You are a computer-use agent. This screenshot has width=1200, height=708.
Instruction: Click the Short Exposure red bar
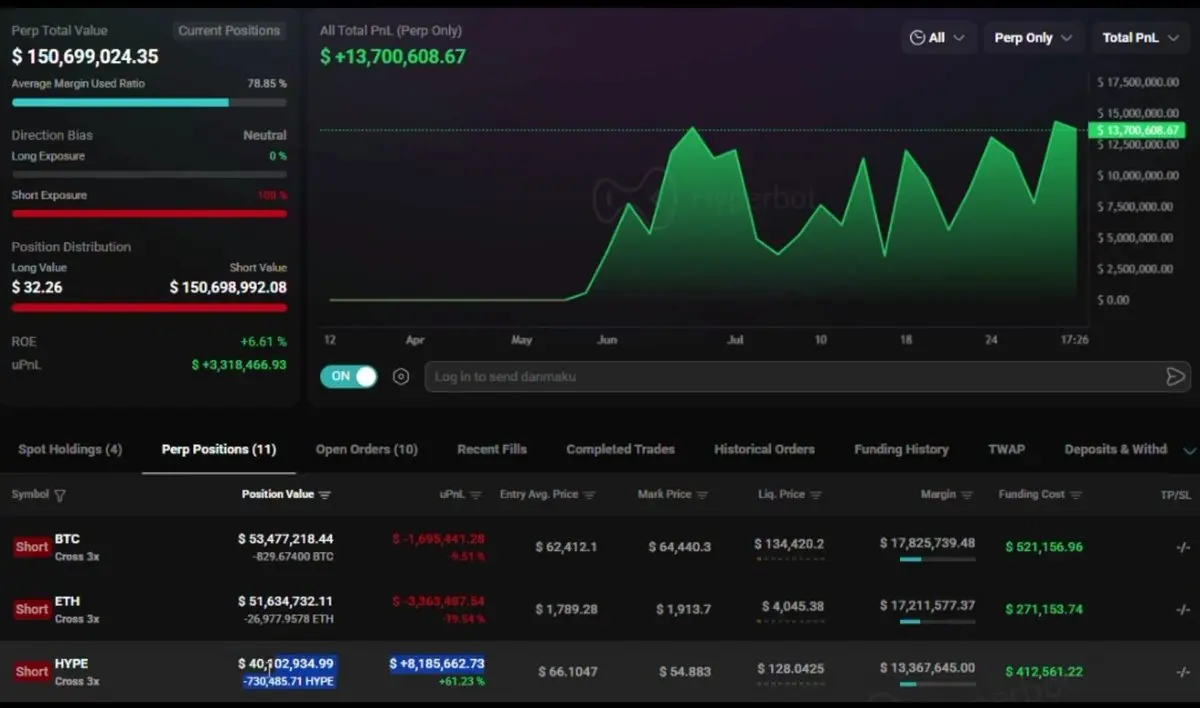149,213
